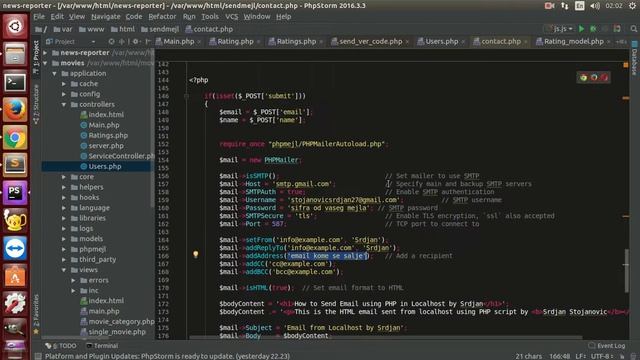This screenshot has height=360, width=640.
Task: Open the Refactor menu
Action: (162, 17)
